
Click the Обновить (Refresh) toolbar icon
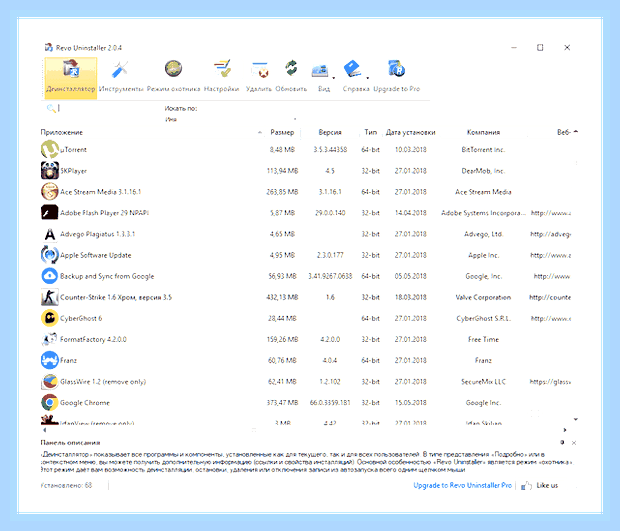pos(291,77)
